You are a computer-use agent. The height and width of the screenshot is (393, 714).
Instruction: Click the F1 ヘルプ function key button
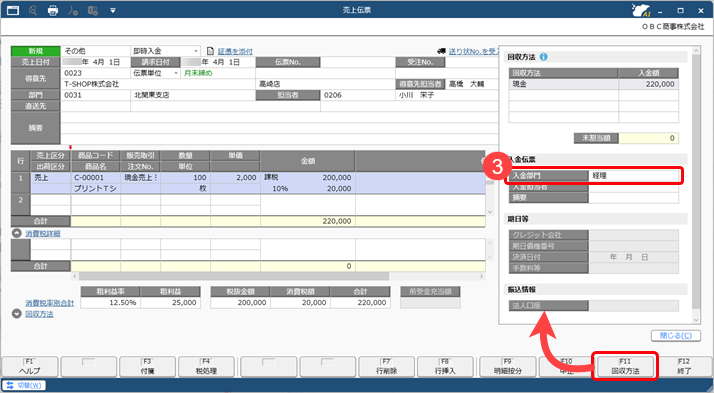click(30, 367)
